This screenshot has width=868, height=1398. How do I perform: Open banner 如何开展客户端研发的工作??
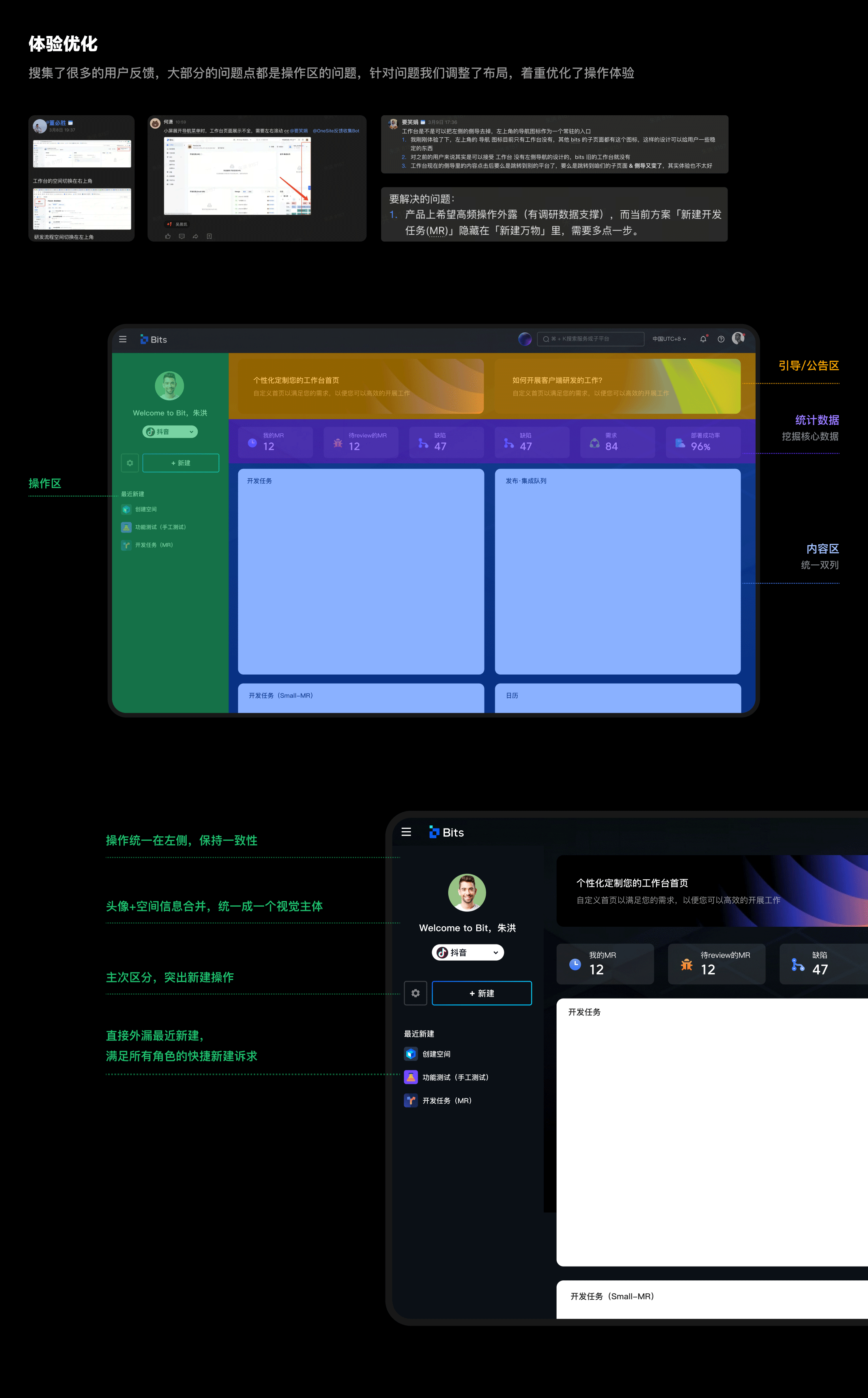pos(617,386)
